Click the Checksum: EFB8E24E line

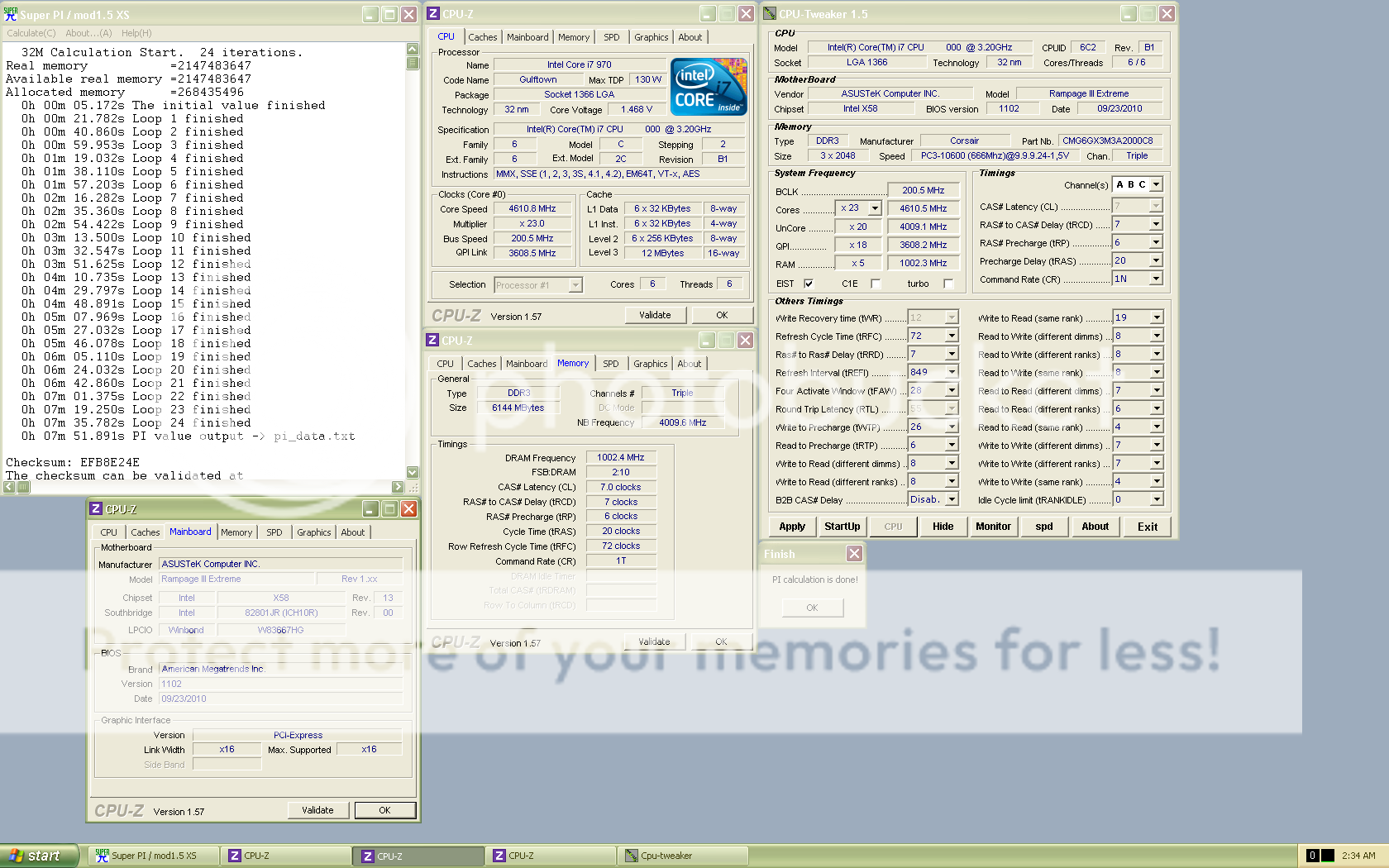[x=73, y=462]
